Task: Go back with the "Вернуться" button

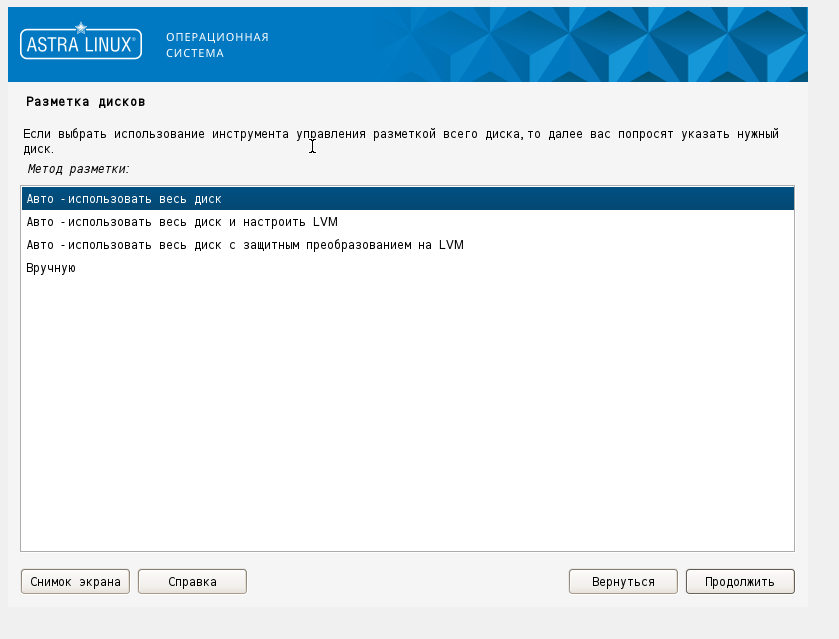Action: (623, 582)
